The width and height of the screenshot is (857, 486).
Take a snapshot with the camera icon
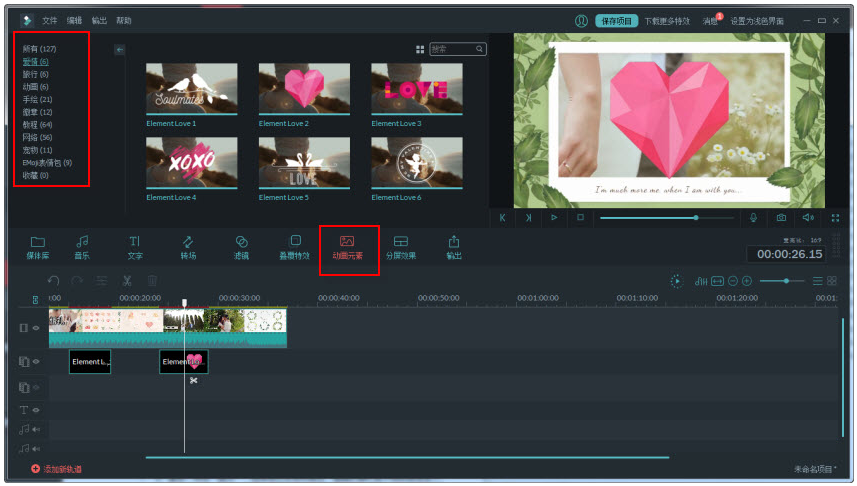coord(781,217)
